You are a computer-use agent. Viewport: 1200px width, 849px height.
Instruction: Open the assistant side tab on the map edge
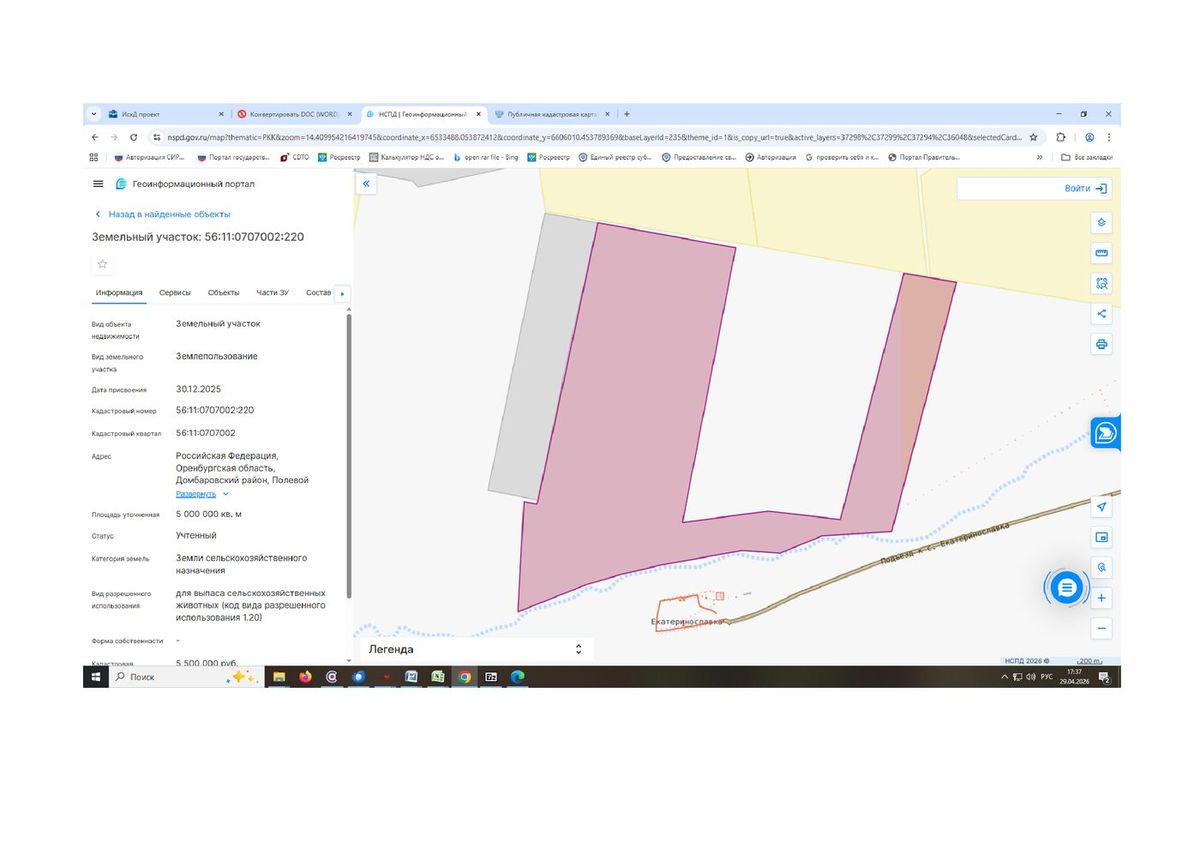click(1105, 433)
